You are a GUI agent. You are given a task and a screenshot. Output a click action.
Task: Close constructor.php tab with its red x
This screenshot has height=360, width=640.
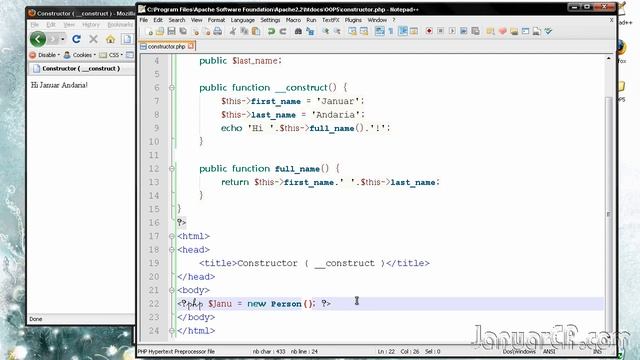click(x=191, y=47)
